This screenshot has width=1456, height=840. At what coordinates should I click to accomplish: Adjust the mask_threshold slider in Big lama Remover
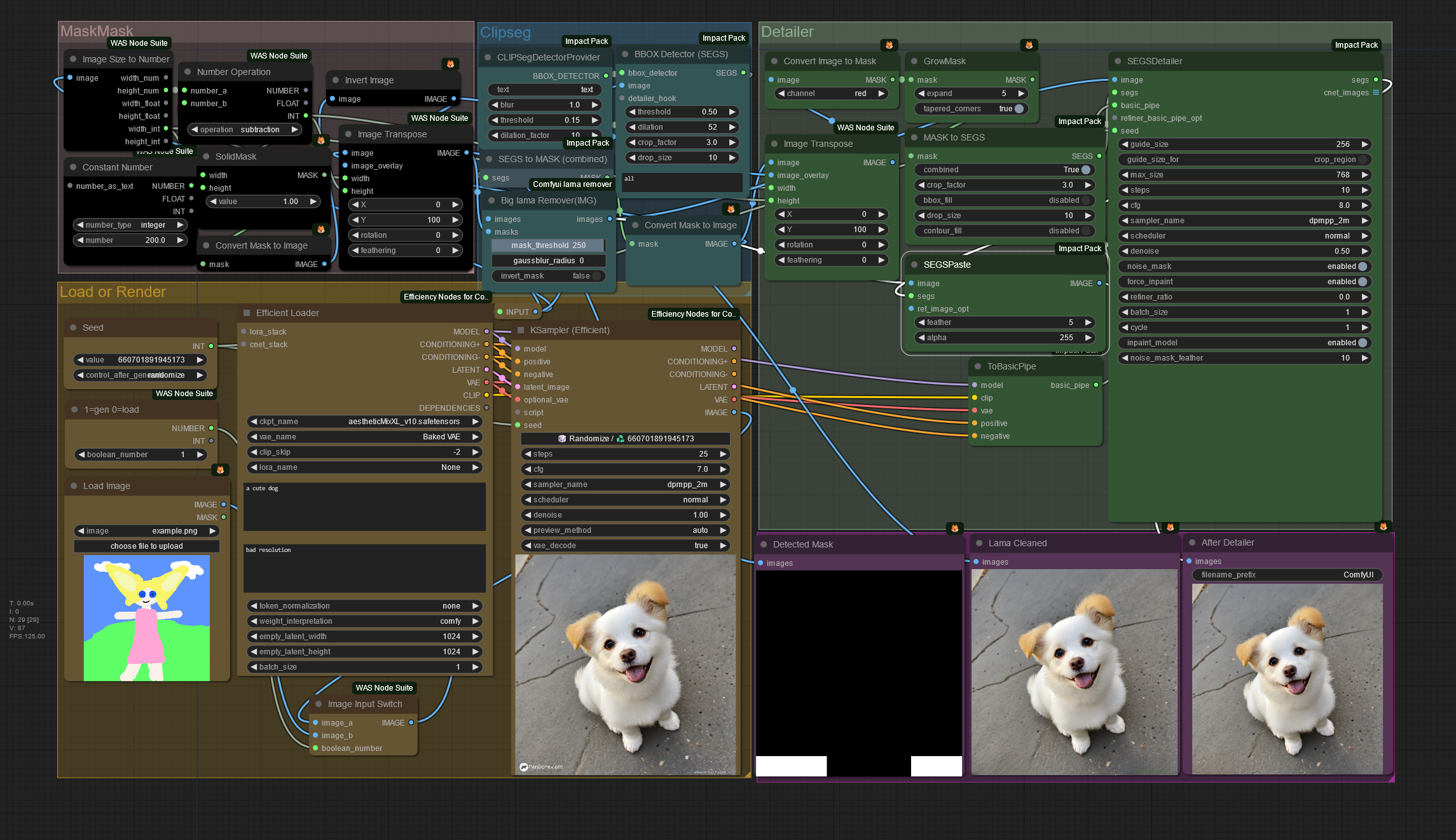[x=548, y=245]
